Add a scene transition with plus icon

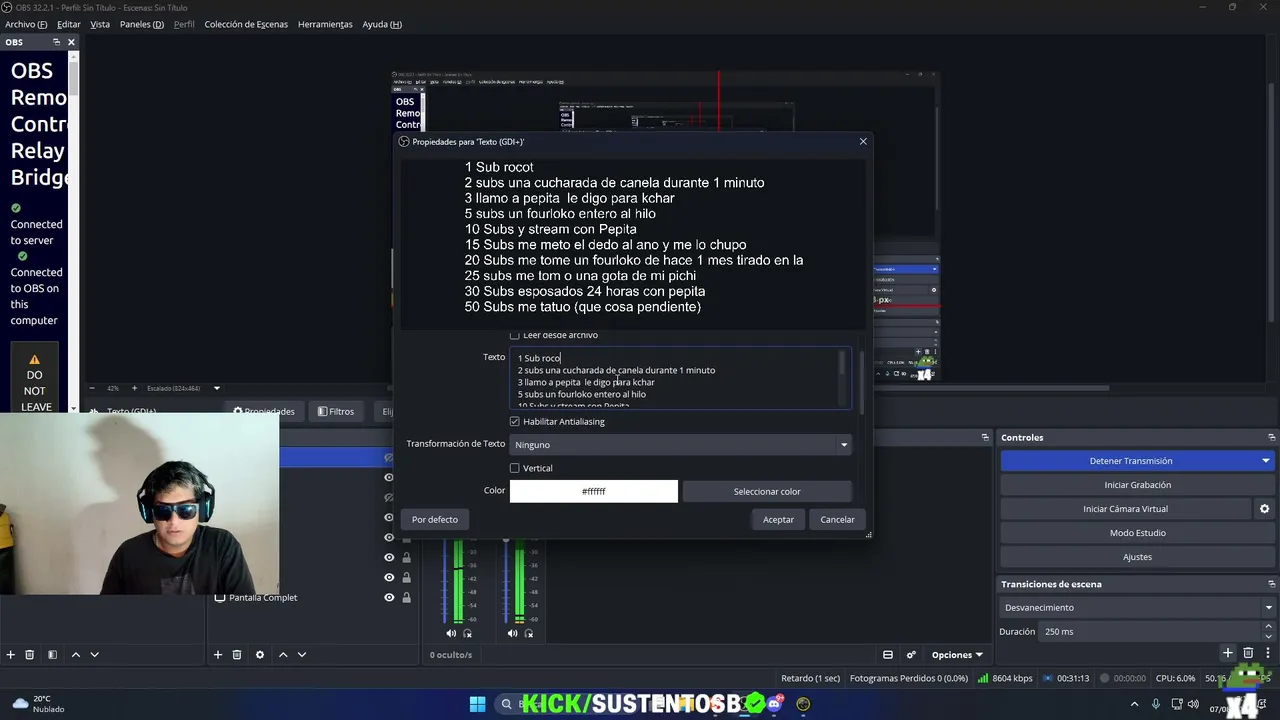click(x=1228, y=653)
